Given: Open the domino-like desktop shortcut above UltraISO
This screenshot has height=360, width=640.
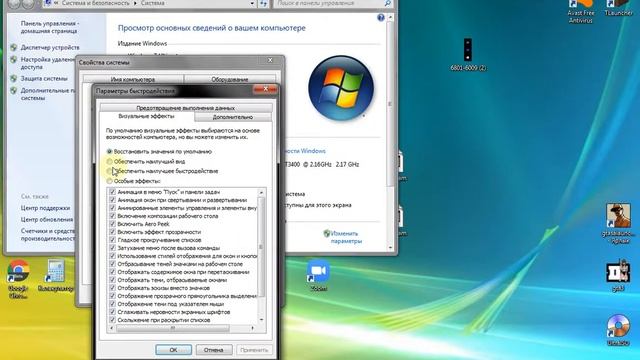Looking at the screenshot, I should tap(618, 275).
